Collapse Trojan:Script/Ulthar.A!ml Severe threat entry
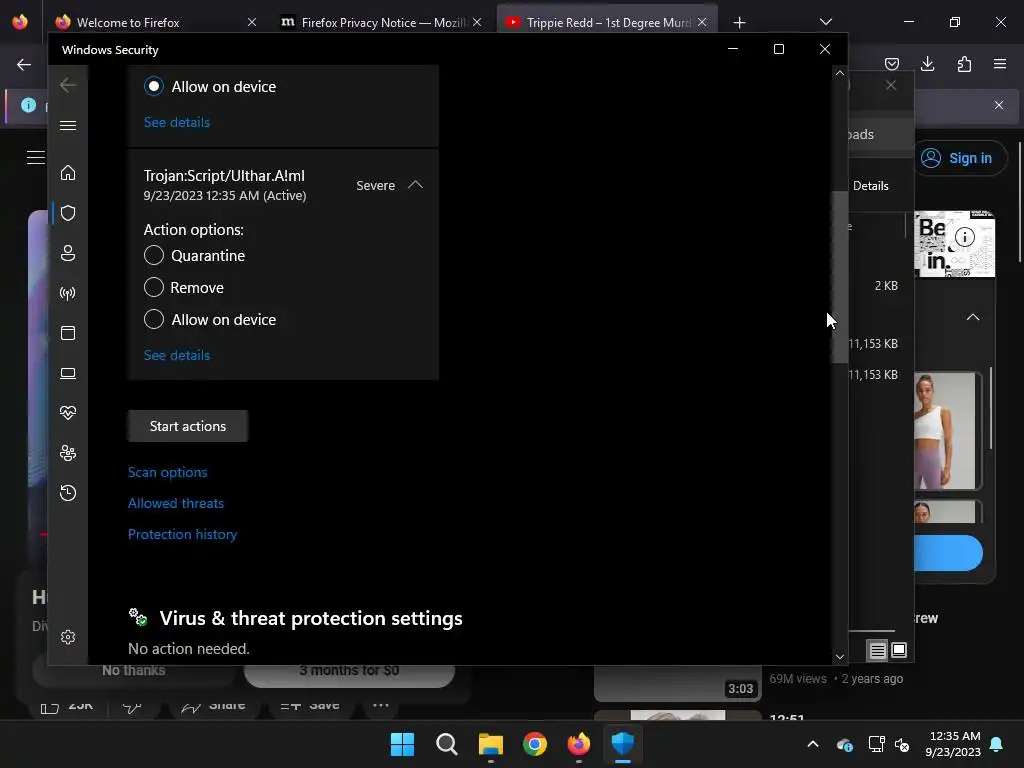The image size is (1024, 768). click(415, 185)
